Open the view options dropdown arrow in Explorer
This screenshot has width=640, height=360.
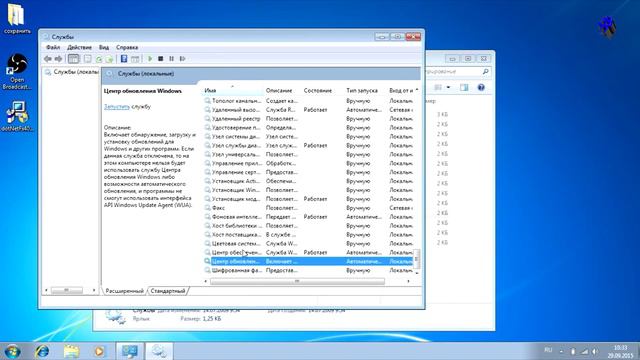[448, 87]
